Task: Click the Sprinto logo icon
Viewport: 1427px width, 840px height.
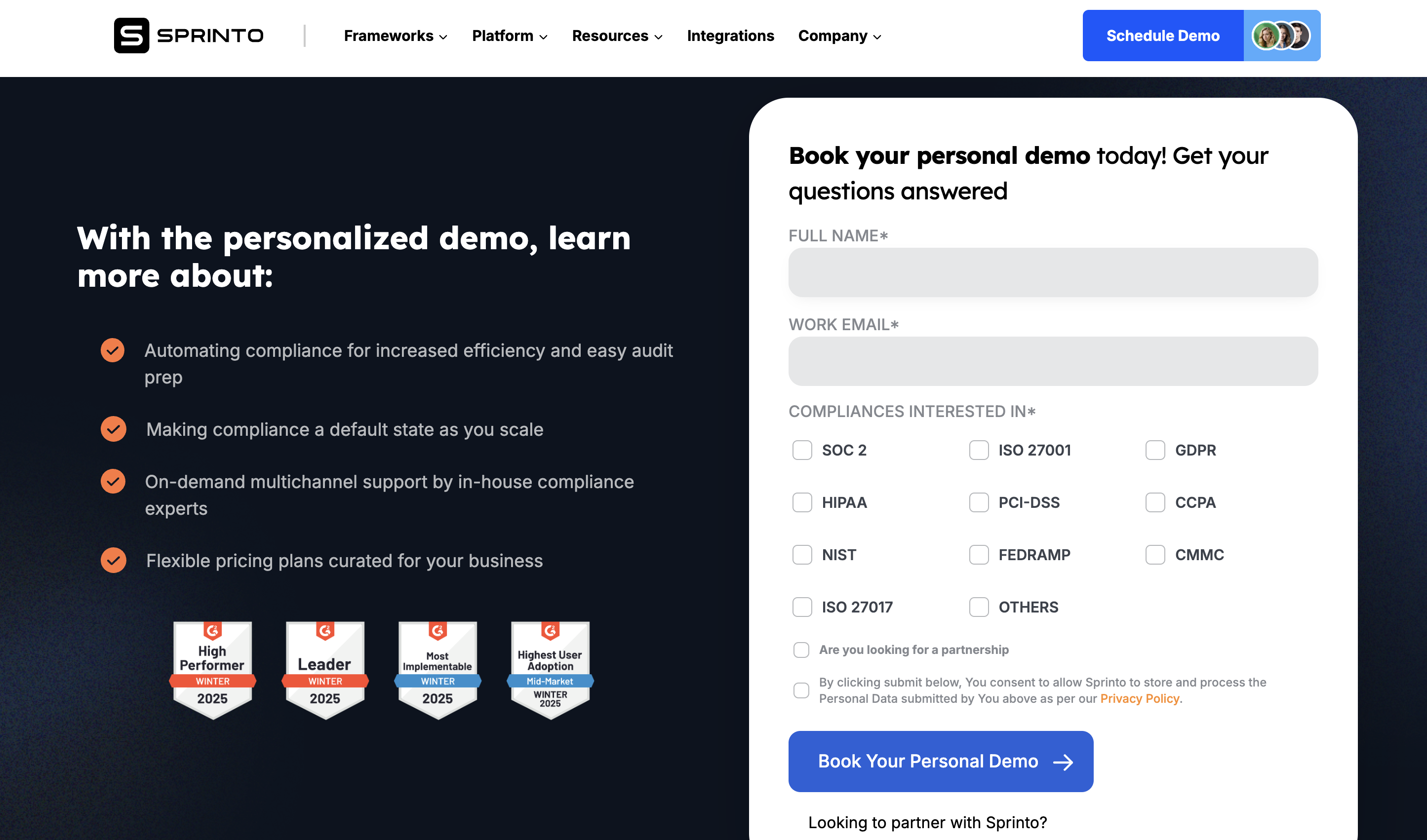Action: 131,36
